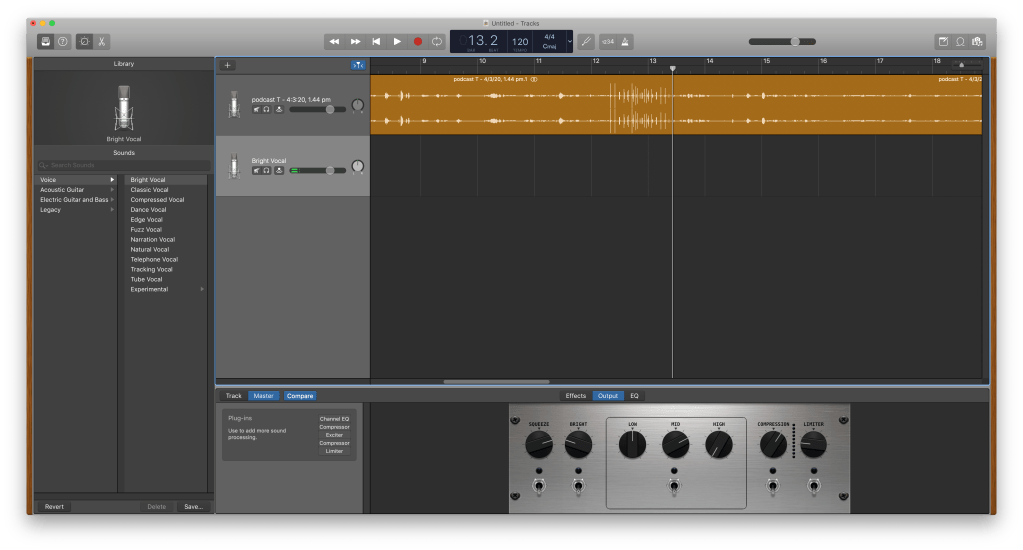
Task: Mute the podcast T track
Action: [x=256, y=110]
